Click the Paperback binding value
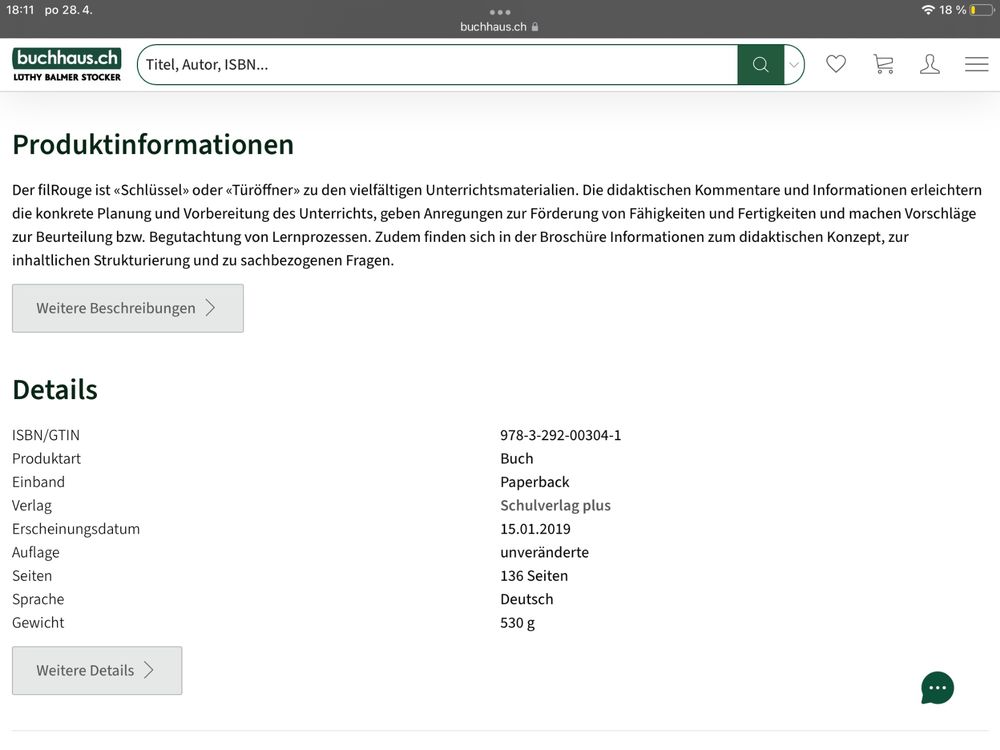Image resolution: width=1000 pixels, height=750 pixels. (x=534, y=482)
